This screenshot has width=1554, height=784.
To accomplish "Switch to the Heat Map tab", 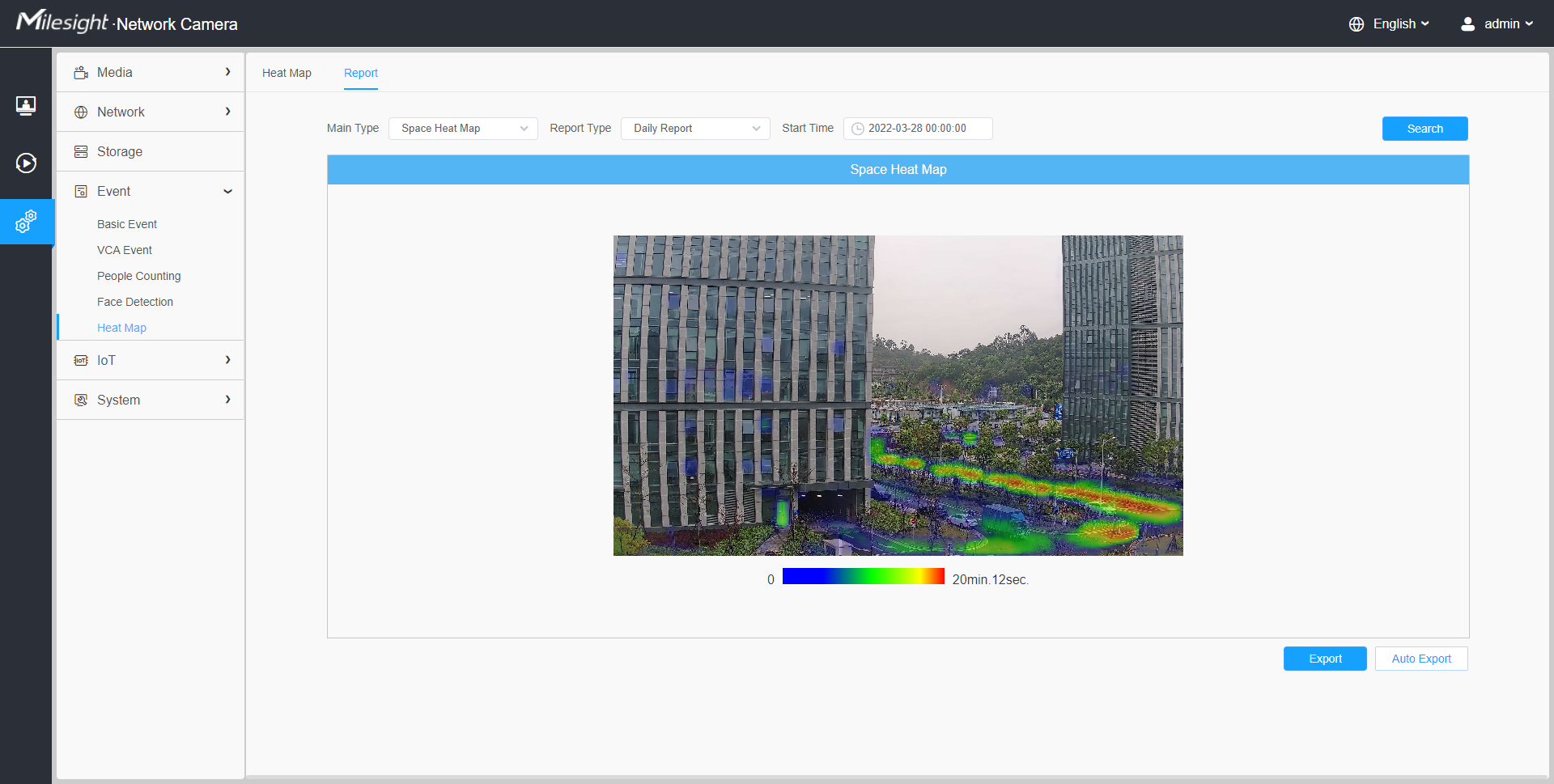I will pos(287,73).
